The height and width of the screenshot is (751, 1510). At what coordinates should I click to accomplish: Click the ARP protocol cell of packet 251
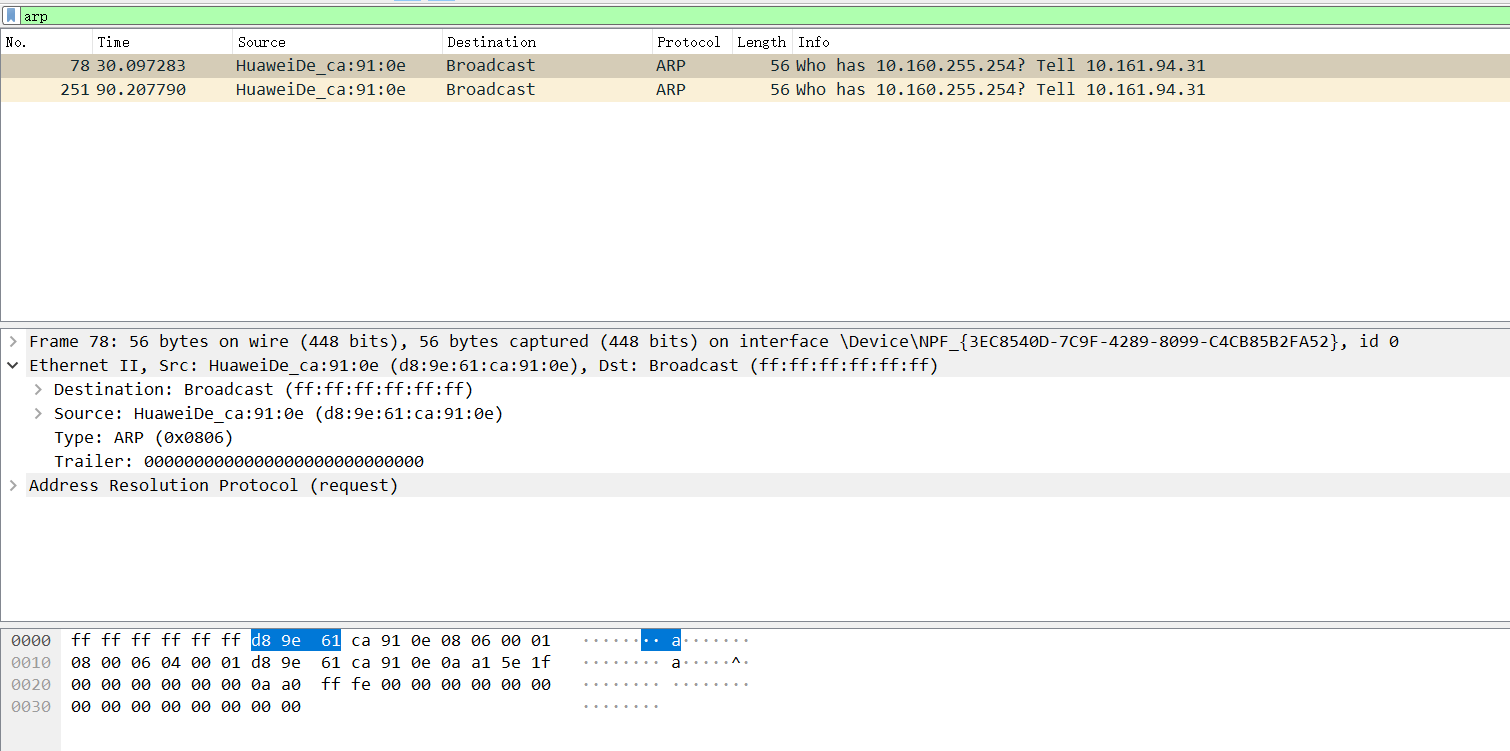click(x=671, y=90)
